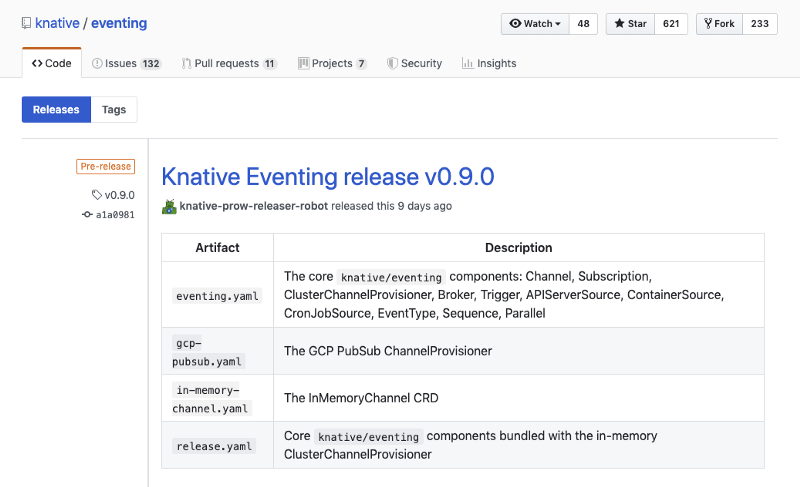
Task: Click the fork icon in the Fork button
Action: 708,23
